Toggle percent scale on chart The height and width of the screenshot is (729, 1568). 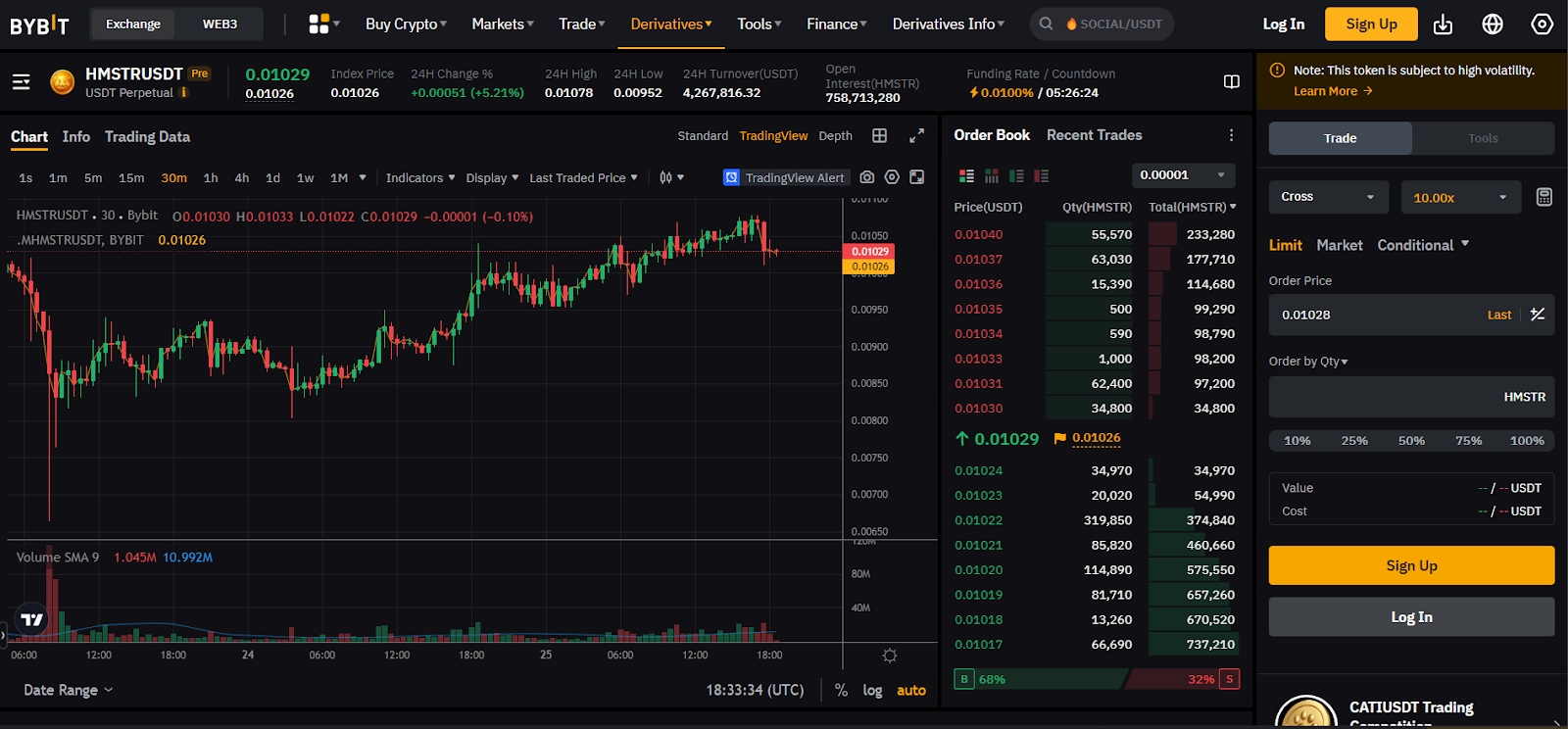(841, 690)
